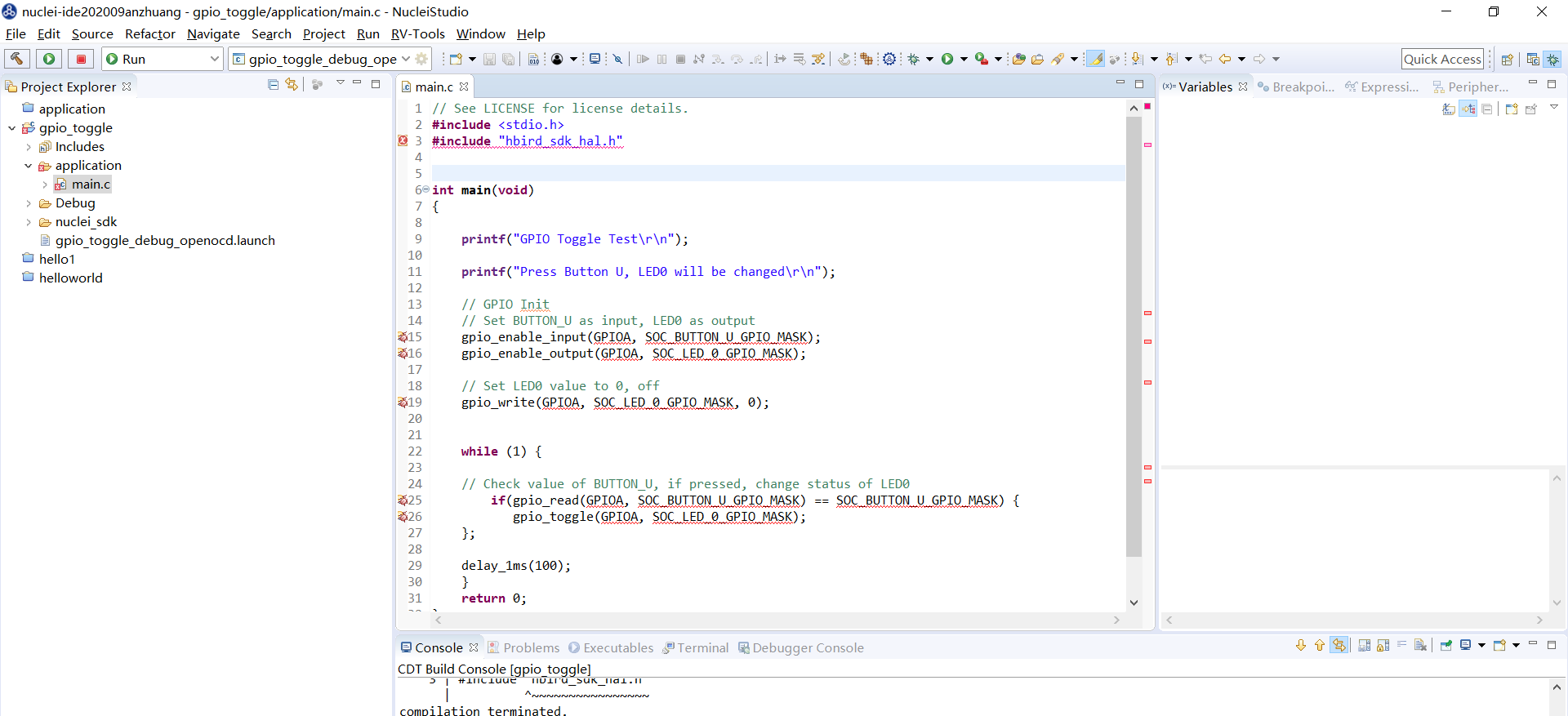Click the blue gear toolbar icon

click(x=889, y=59)
